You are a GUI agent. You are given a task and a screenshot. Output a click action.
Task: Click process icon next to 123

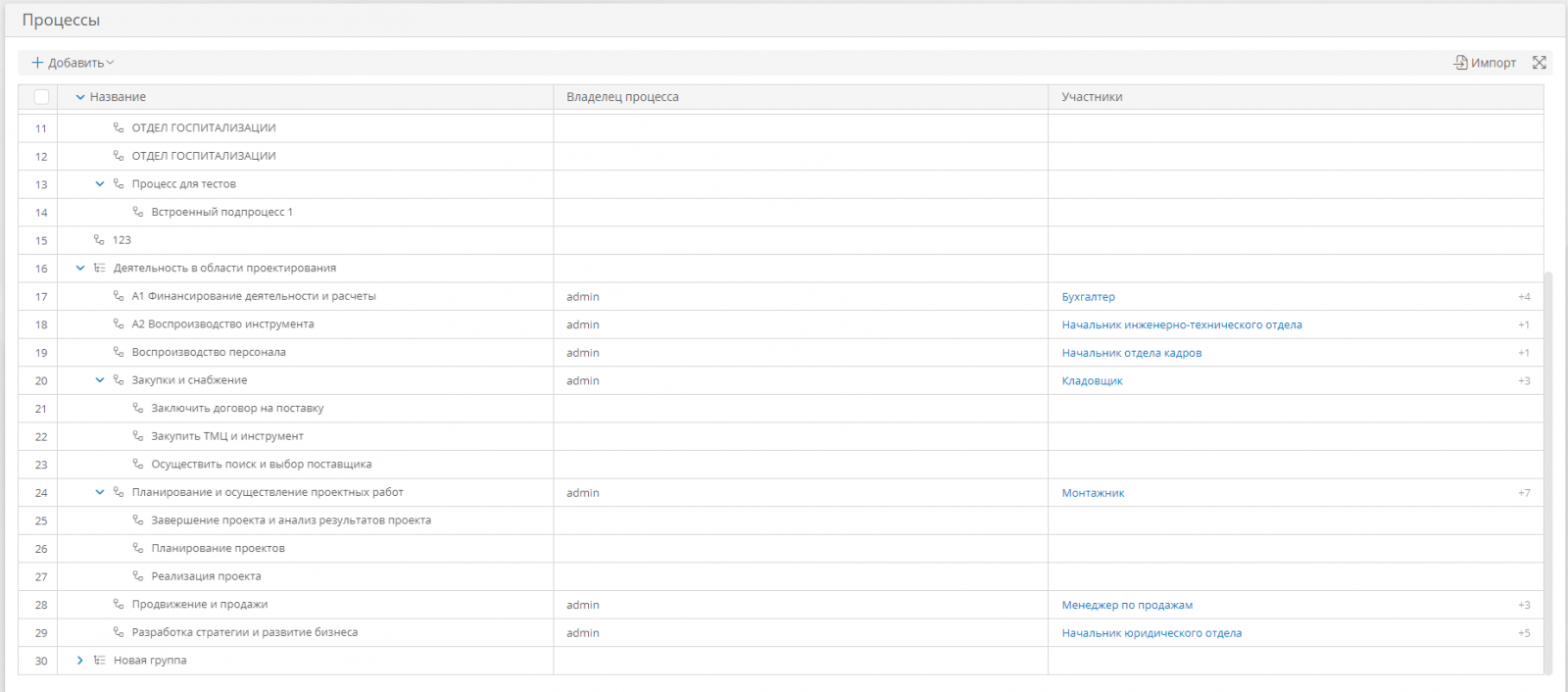99,240
